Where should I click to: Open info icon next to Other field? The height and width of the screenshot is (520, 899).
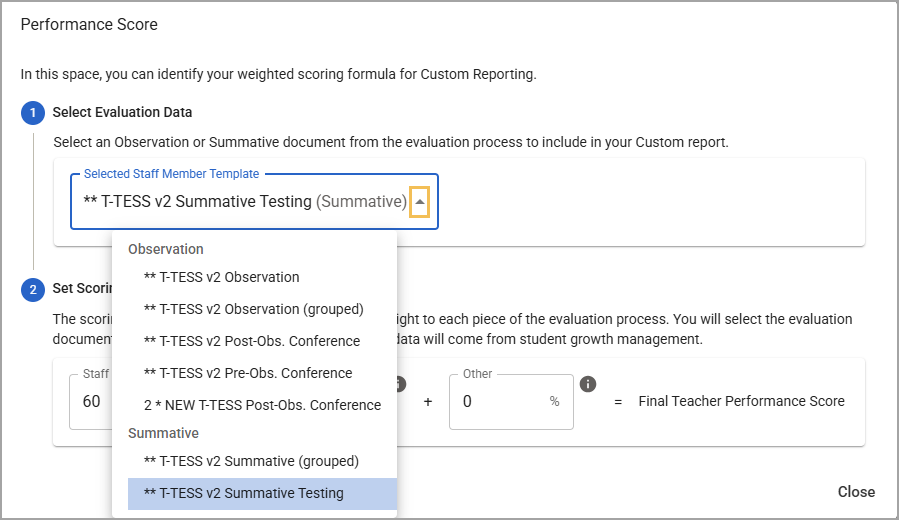(x=588, y=384)
